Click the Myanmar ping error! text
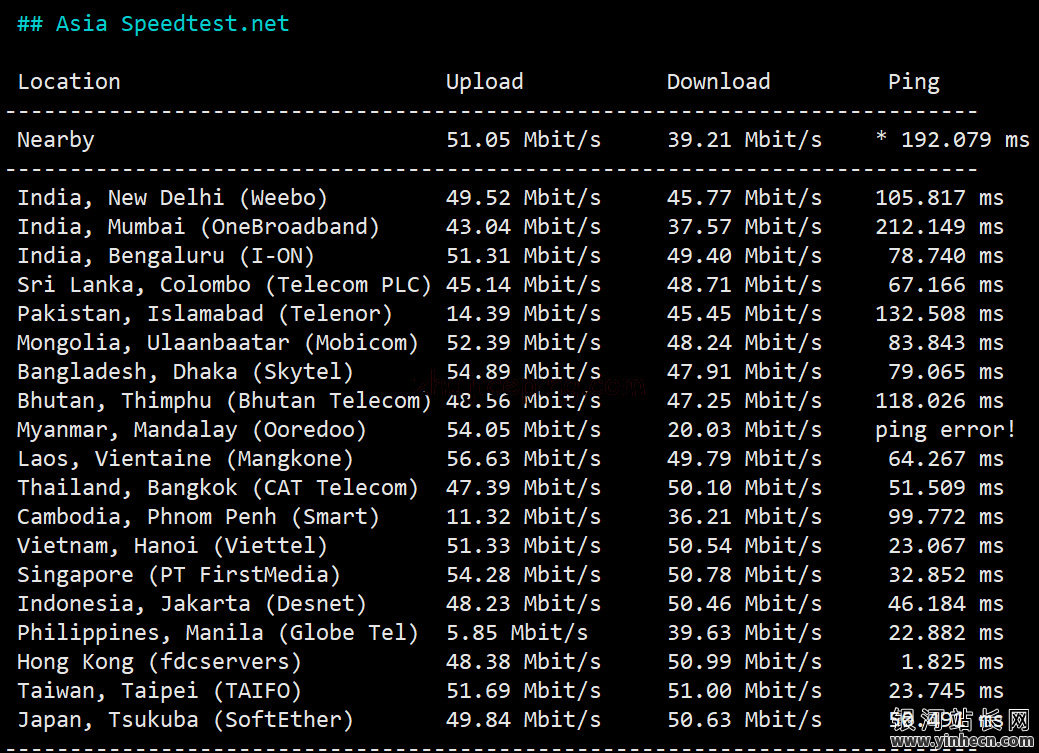1039x753 pixels. [x=946, y=430]
